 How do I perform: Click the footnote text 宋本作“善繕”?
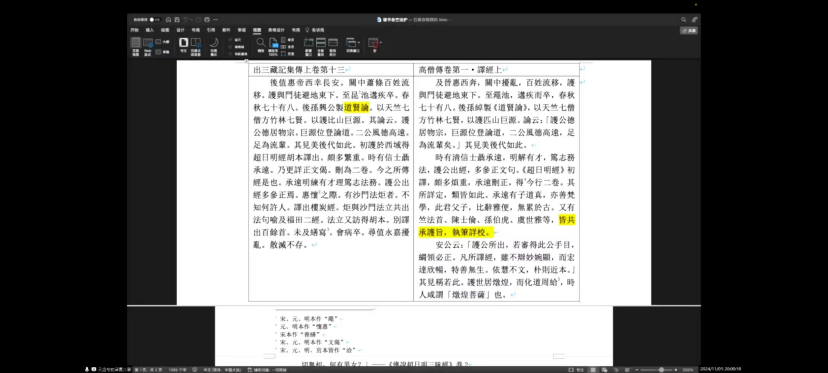click(299, 334)
